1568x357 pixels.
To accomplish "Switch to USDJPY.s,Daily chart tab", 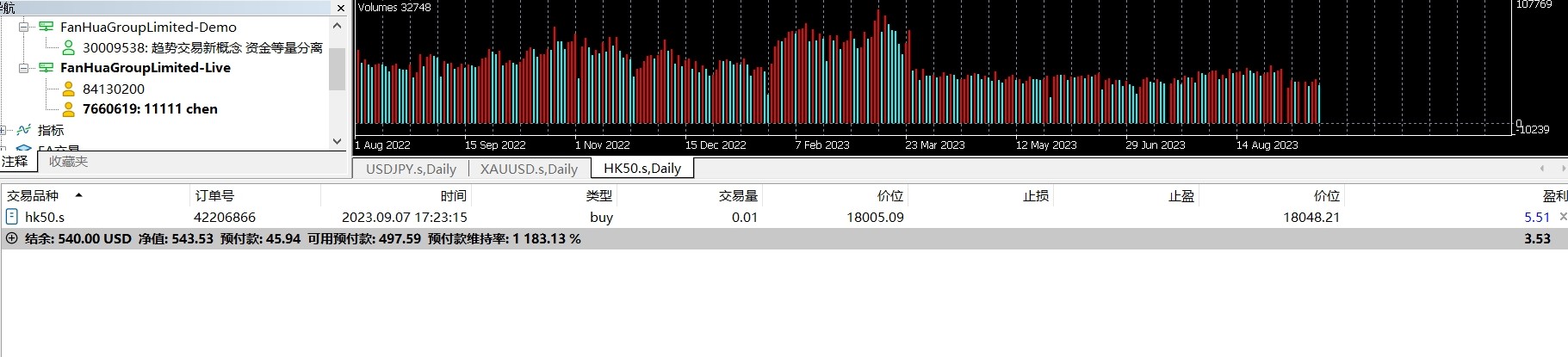I will point(411,169).
